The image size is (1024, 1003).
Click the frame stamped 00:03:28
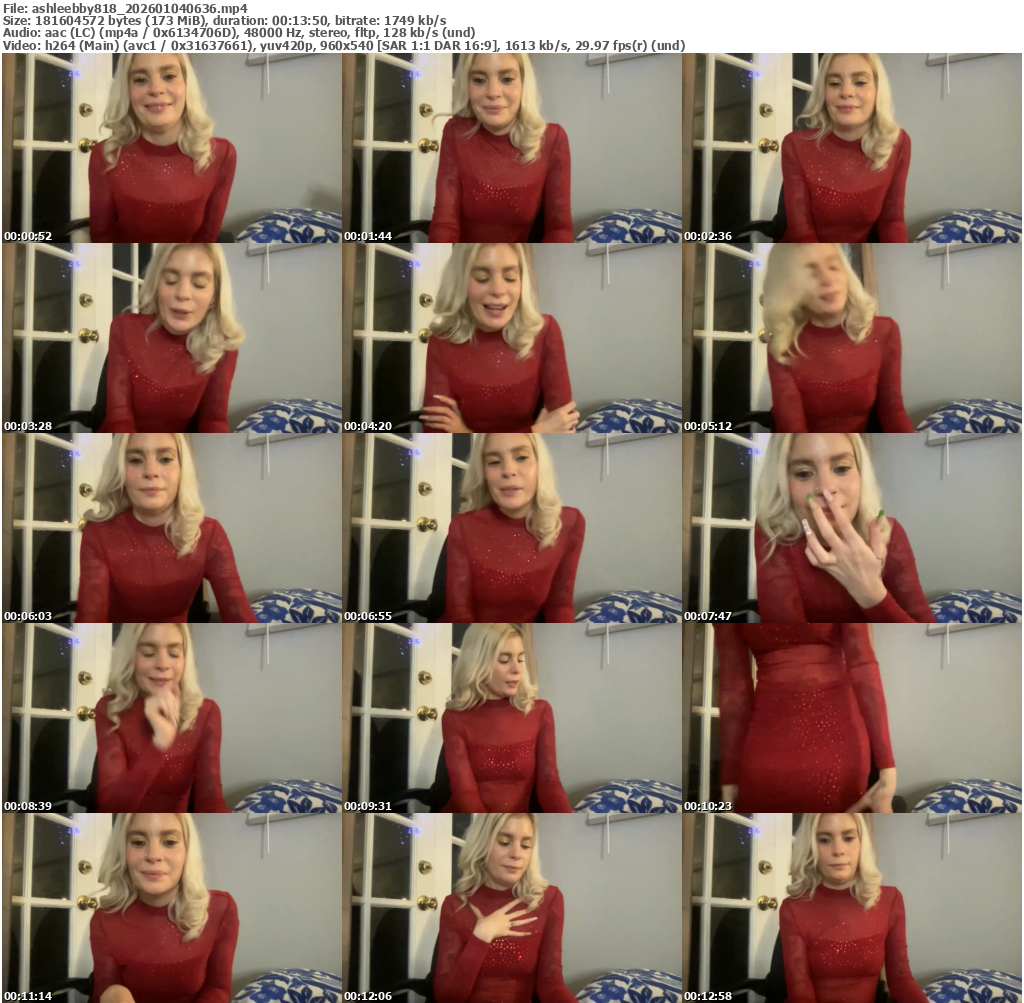(x=172, y=338)
